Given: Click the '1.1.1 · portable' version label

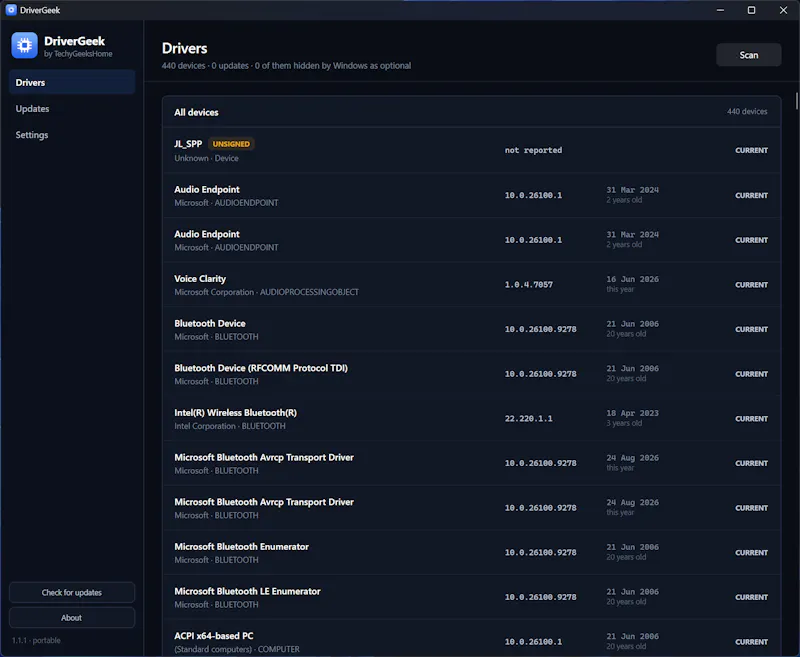Looking at the screenshot, I should point(36,640).
